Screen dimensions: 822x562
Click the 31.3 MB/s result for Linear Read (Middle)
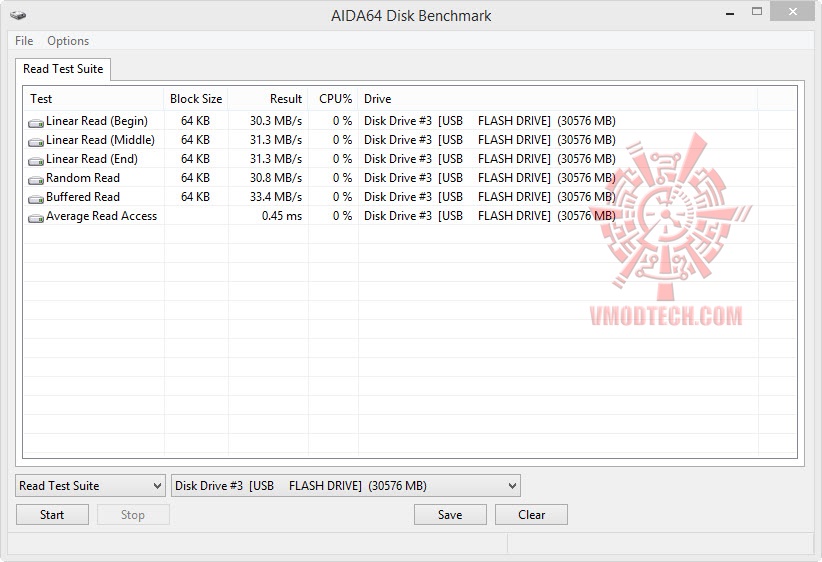click(276, 140)
